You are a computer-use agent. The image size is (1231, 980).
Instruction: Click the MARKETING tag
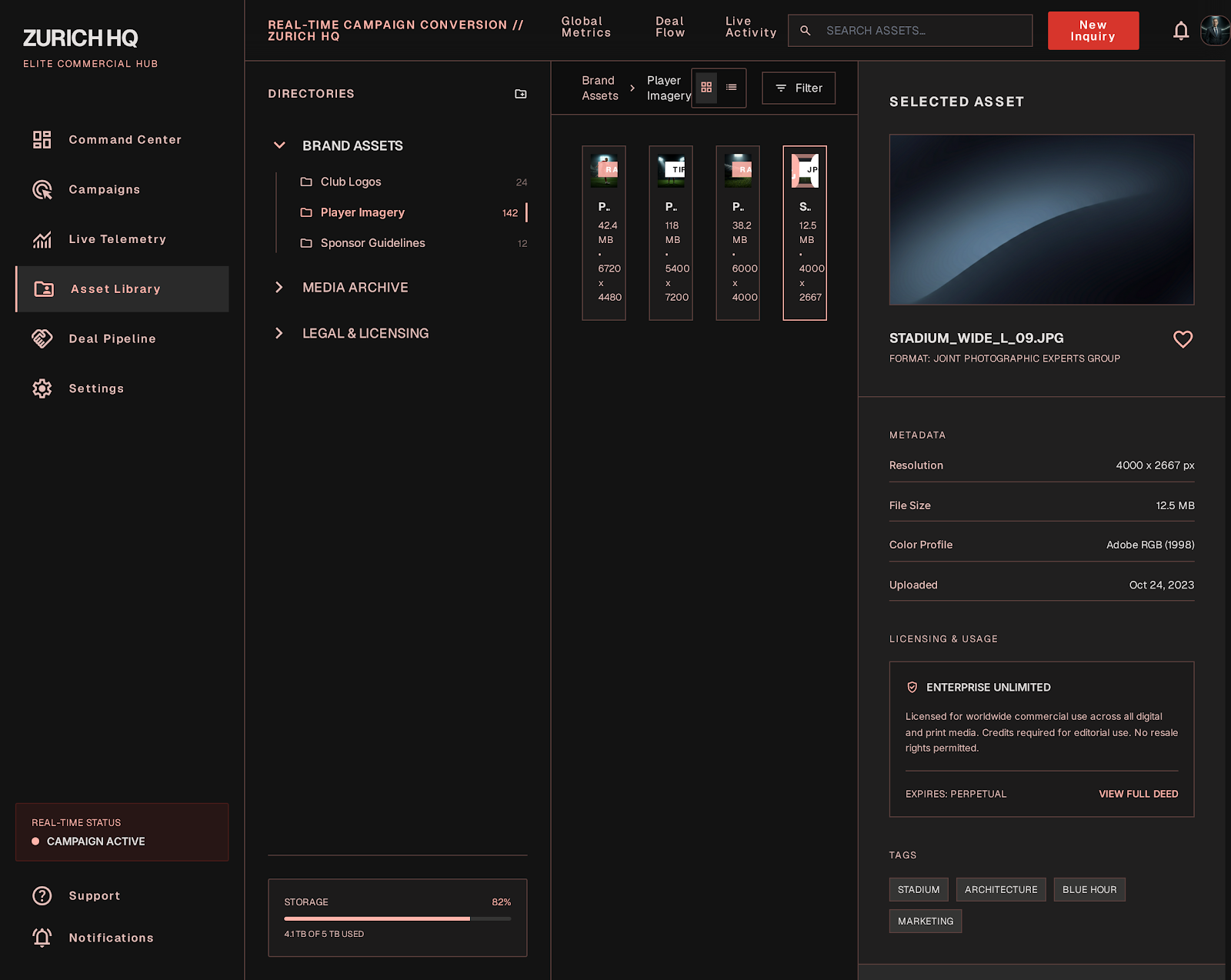(926, 921)
